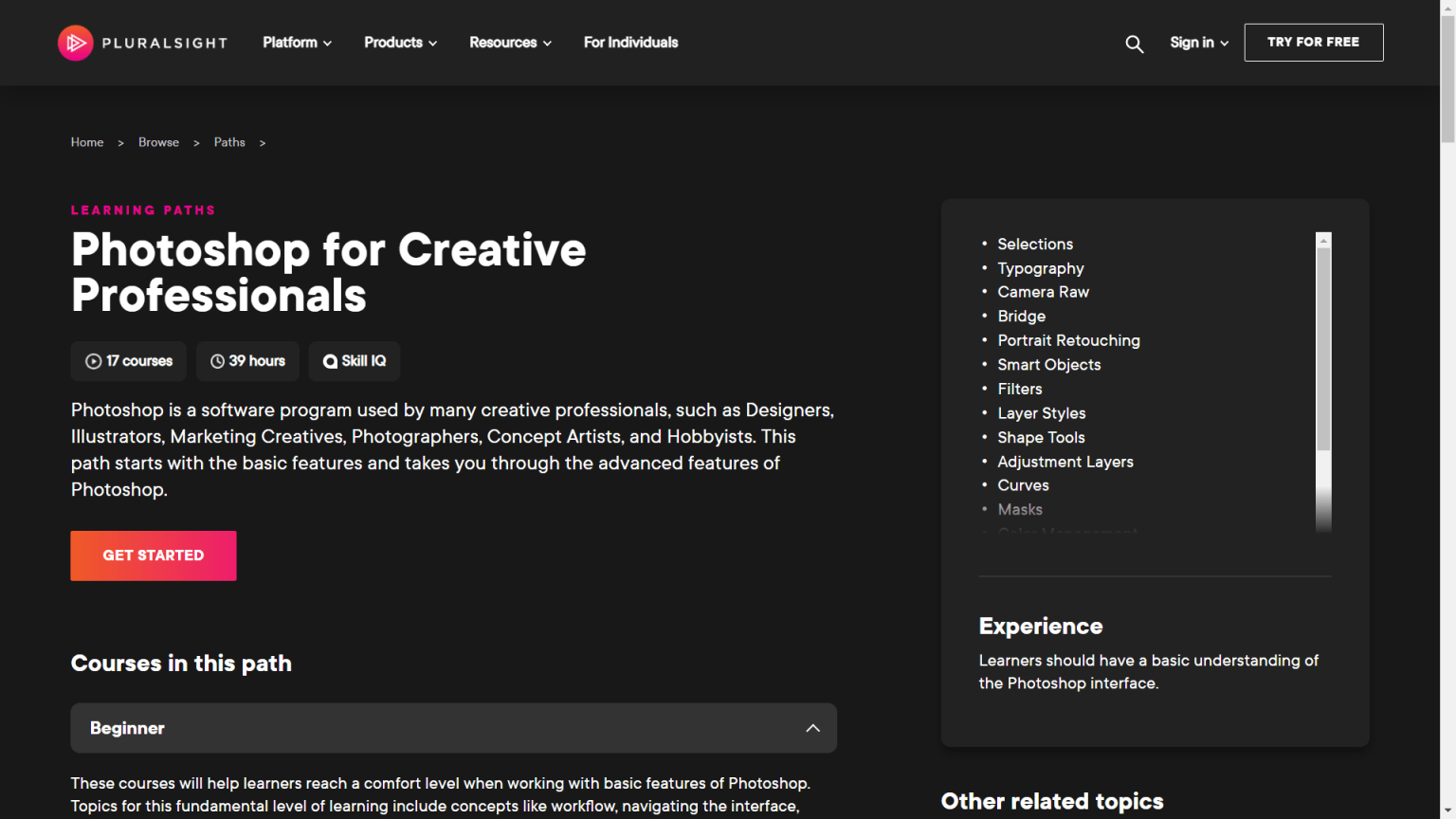
Task: Click the Pluralsight wordmark text
Action: 165,43
